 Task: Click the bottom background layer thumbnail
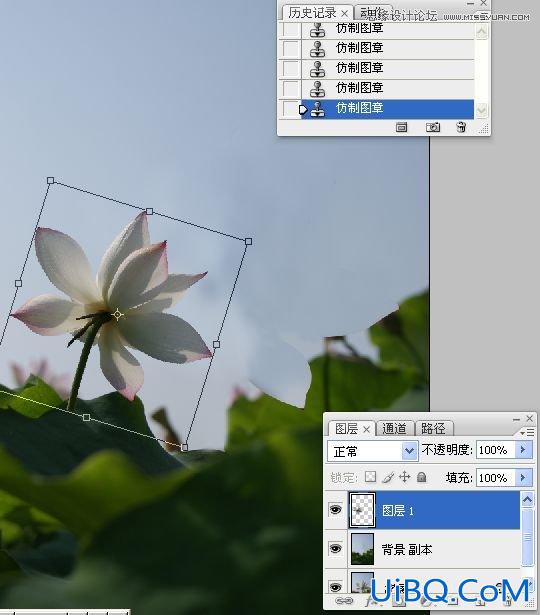click(362, 582)
